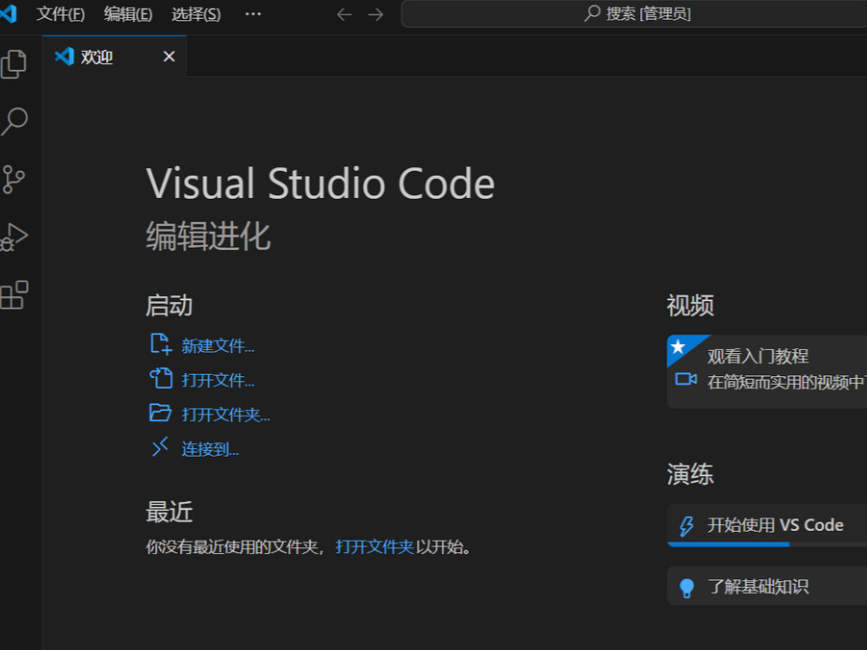Image resolution: width=867 pixels, height=650 pixels.
Task: Click the new file icon beside 新建文件
Action: (161, 344)
